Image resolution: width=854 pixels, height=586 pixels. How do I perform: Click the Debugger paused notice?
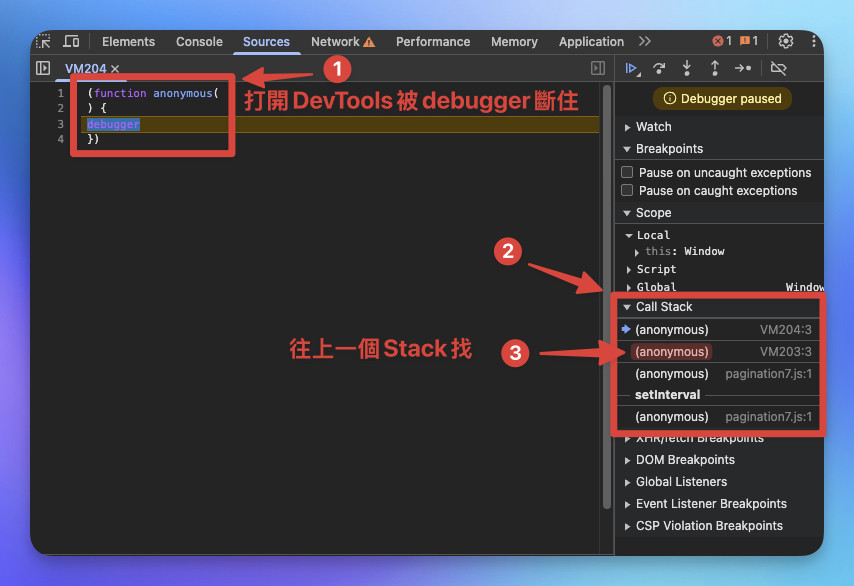point(722,99)
